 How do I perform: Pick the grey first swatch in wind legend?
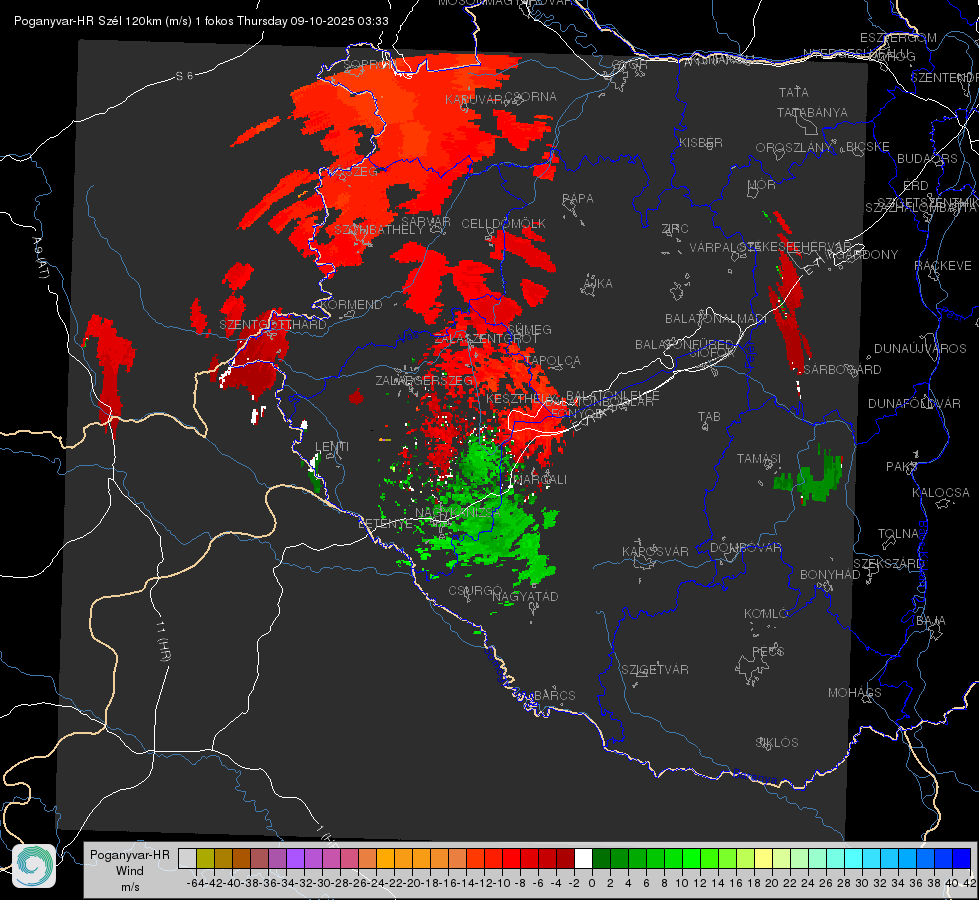click(x=187, y=858)
